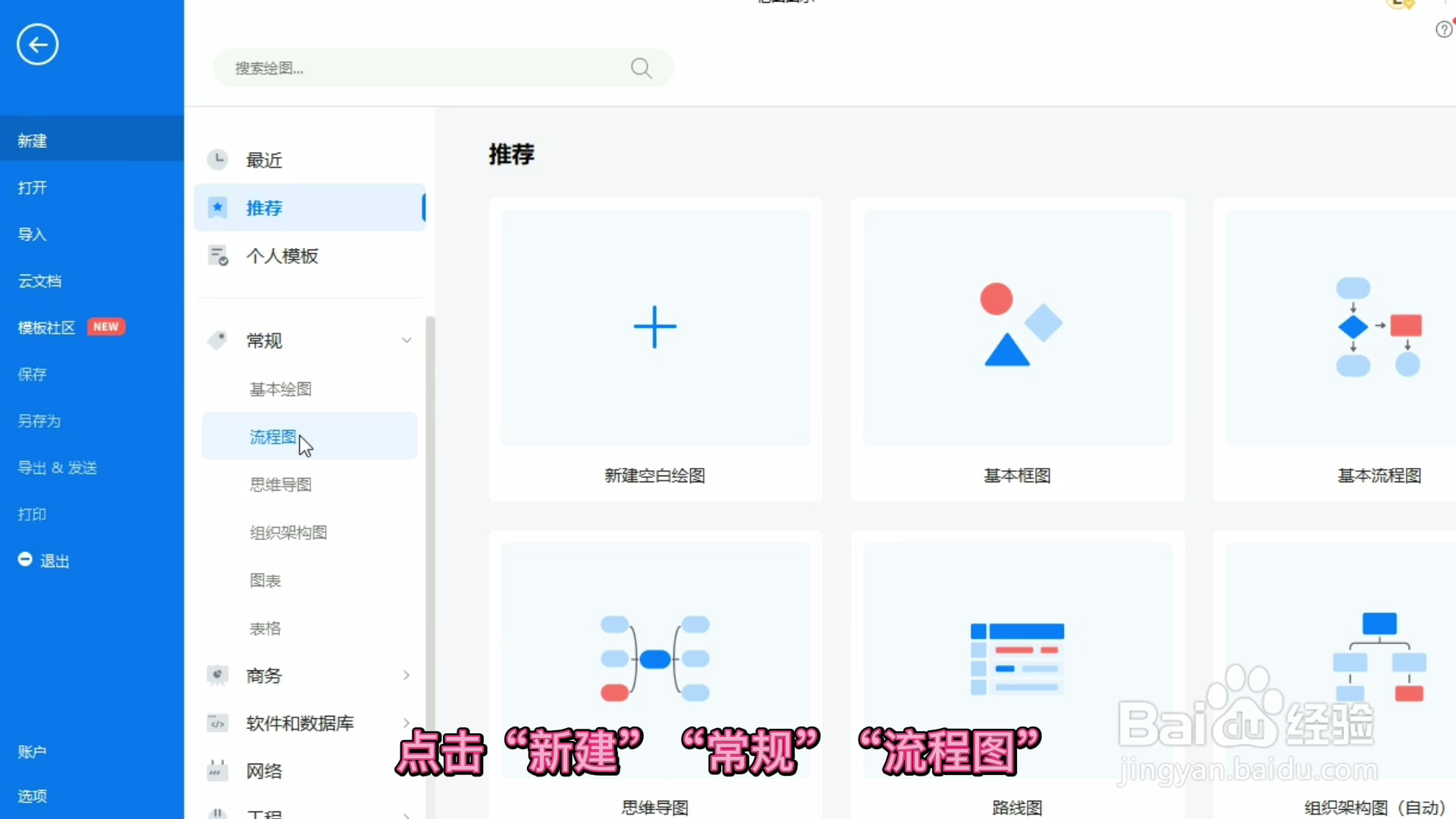Click the tag icon beside 常规

(x=218, y=340)
